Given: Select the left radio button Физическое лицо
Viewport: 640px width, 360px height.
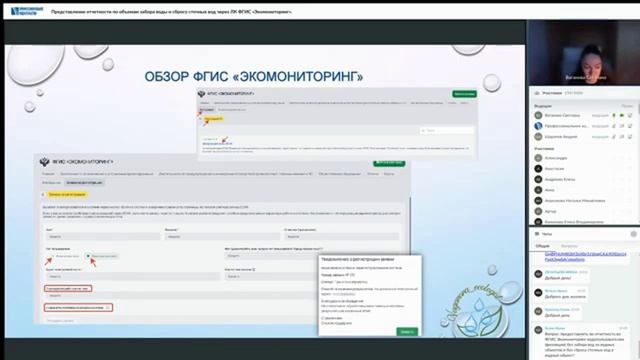Looking at the screenshot, I should (52, 256).
